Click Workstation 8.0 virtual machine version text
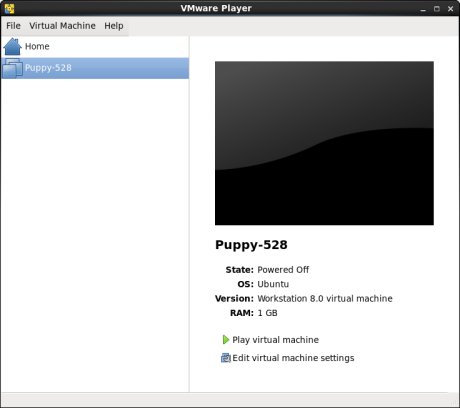The image size is (460, 408). pos(325,298)
